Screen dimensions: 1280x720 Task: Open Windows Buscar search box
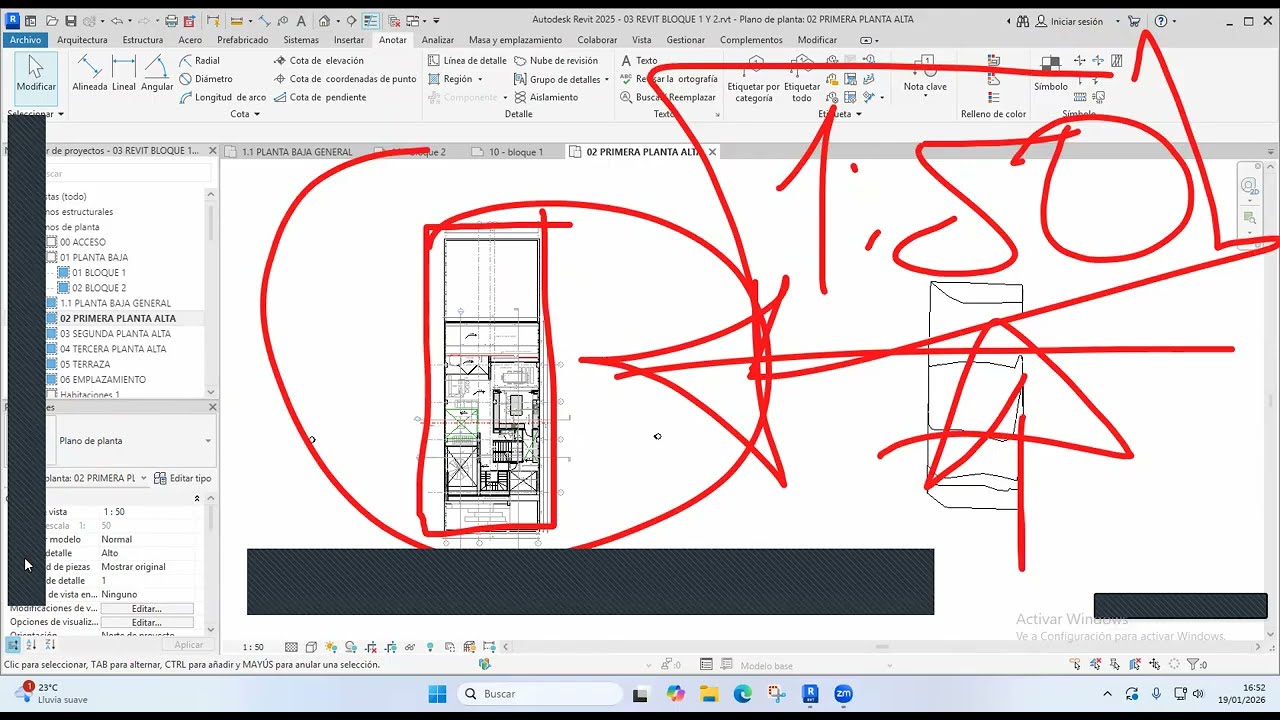pyautogui.click(x=541, y=694)
